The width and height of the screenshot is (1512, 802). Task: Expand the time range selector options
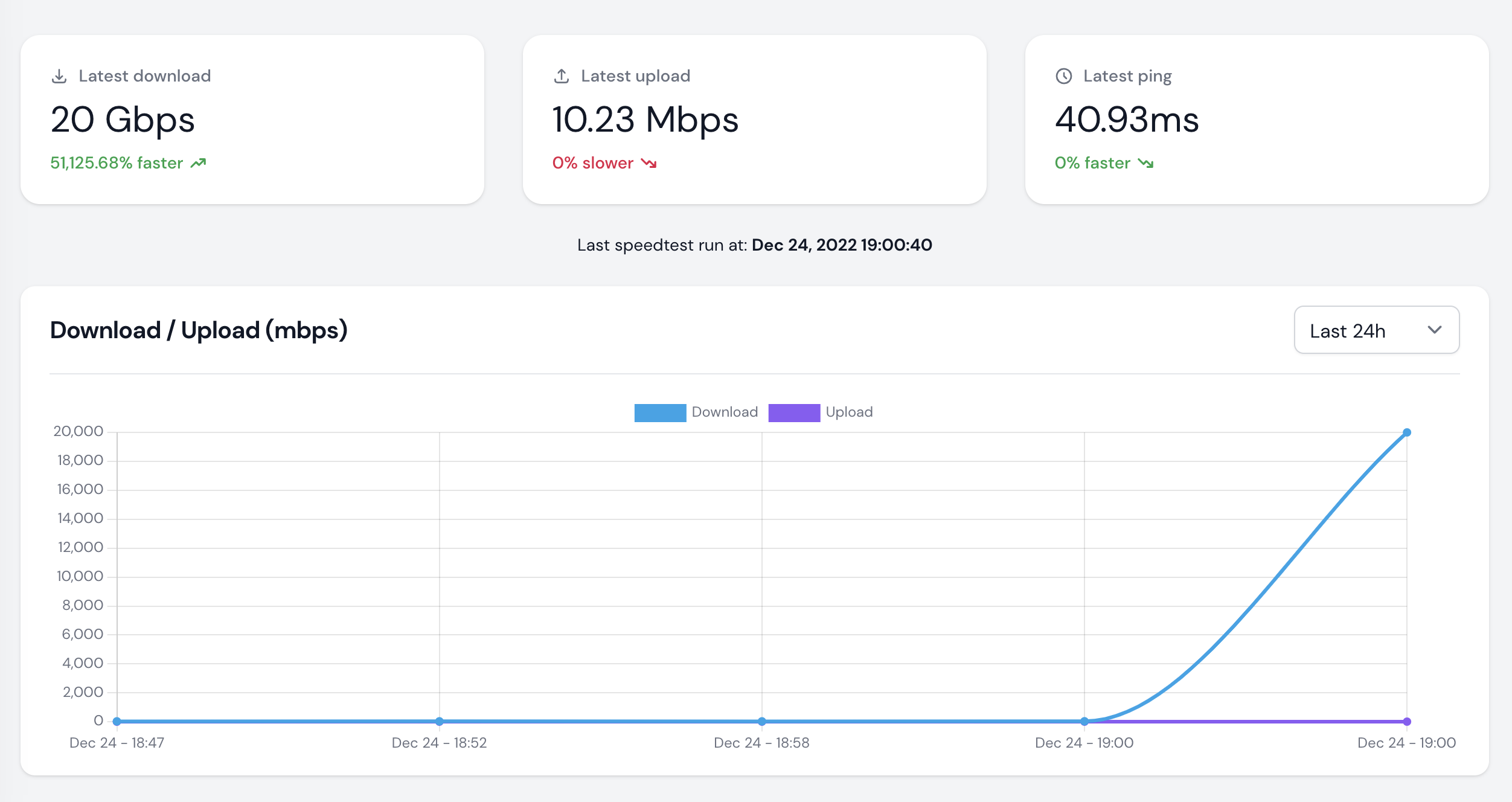pyautogui.click(x=1377, y=330)
